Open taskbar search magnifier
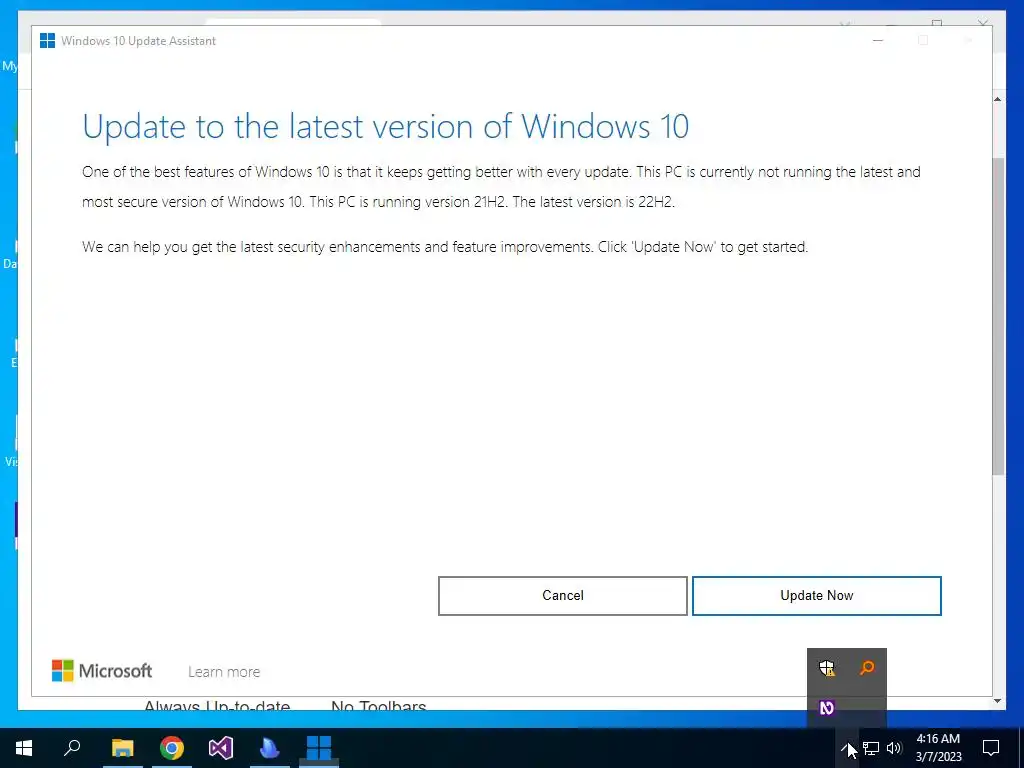Screen dimensions: 1024x768 tap(72, 748)
